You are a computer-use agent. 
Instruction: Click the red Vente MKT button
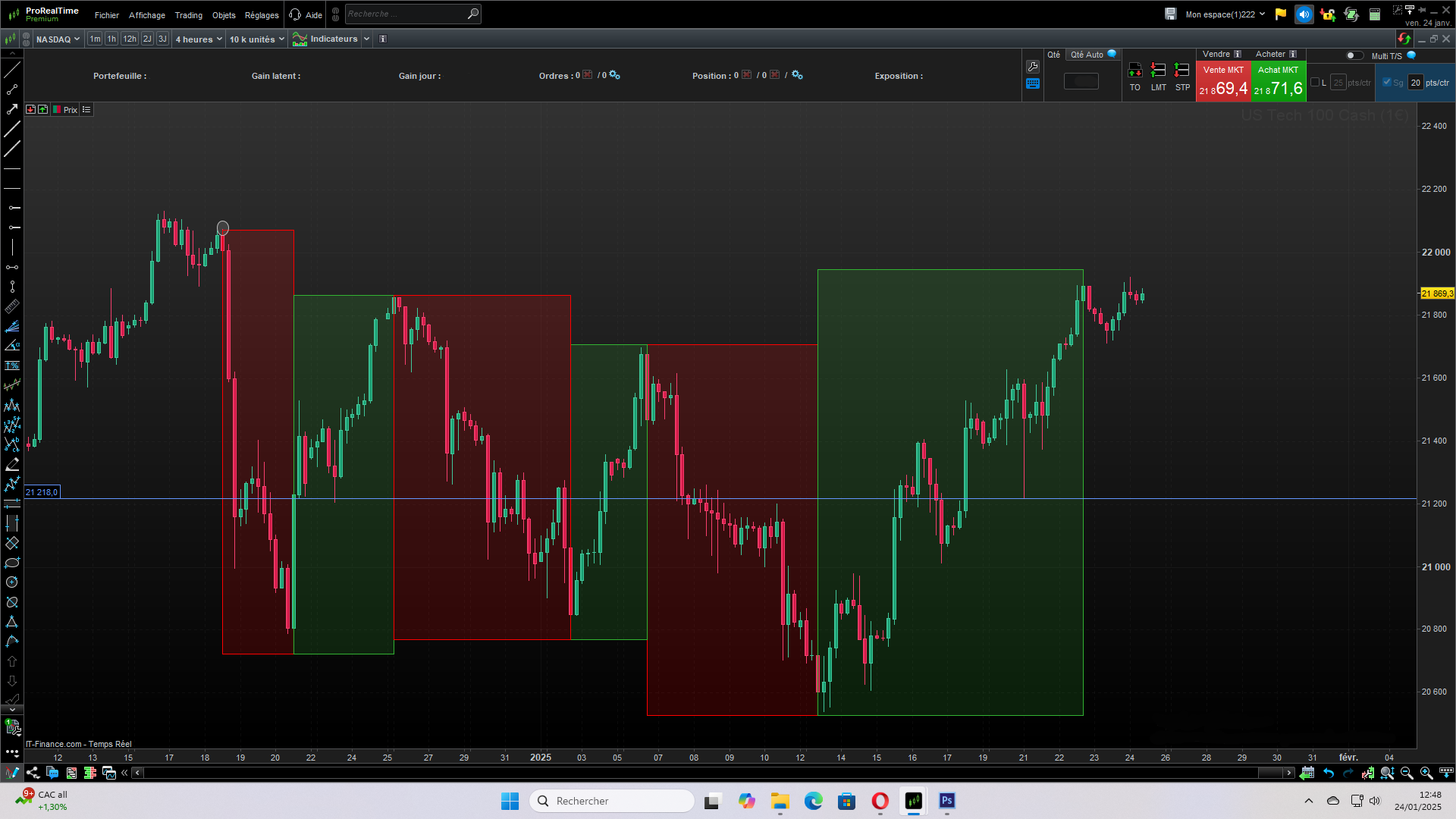(1223, 81)
